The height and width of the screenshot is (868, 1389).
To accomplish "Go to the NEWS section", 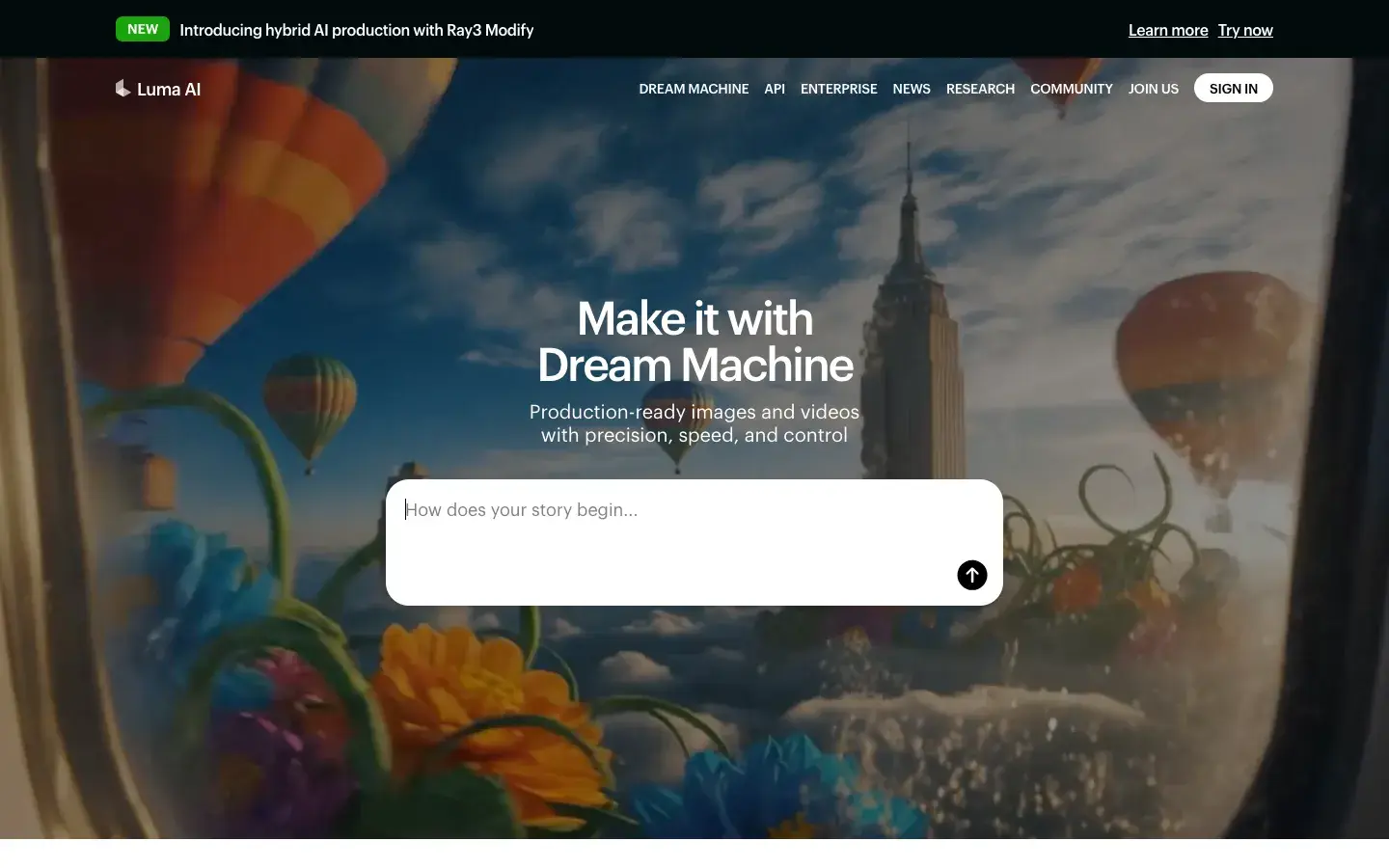I will tap(911, 89).
